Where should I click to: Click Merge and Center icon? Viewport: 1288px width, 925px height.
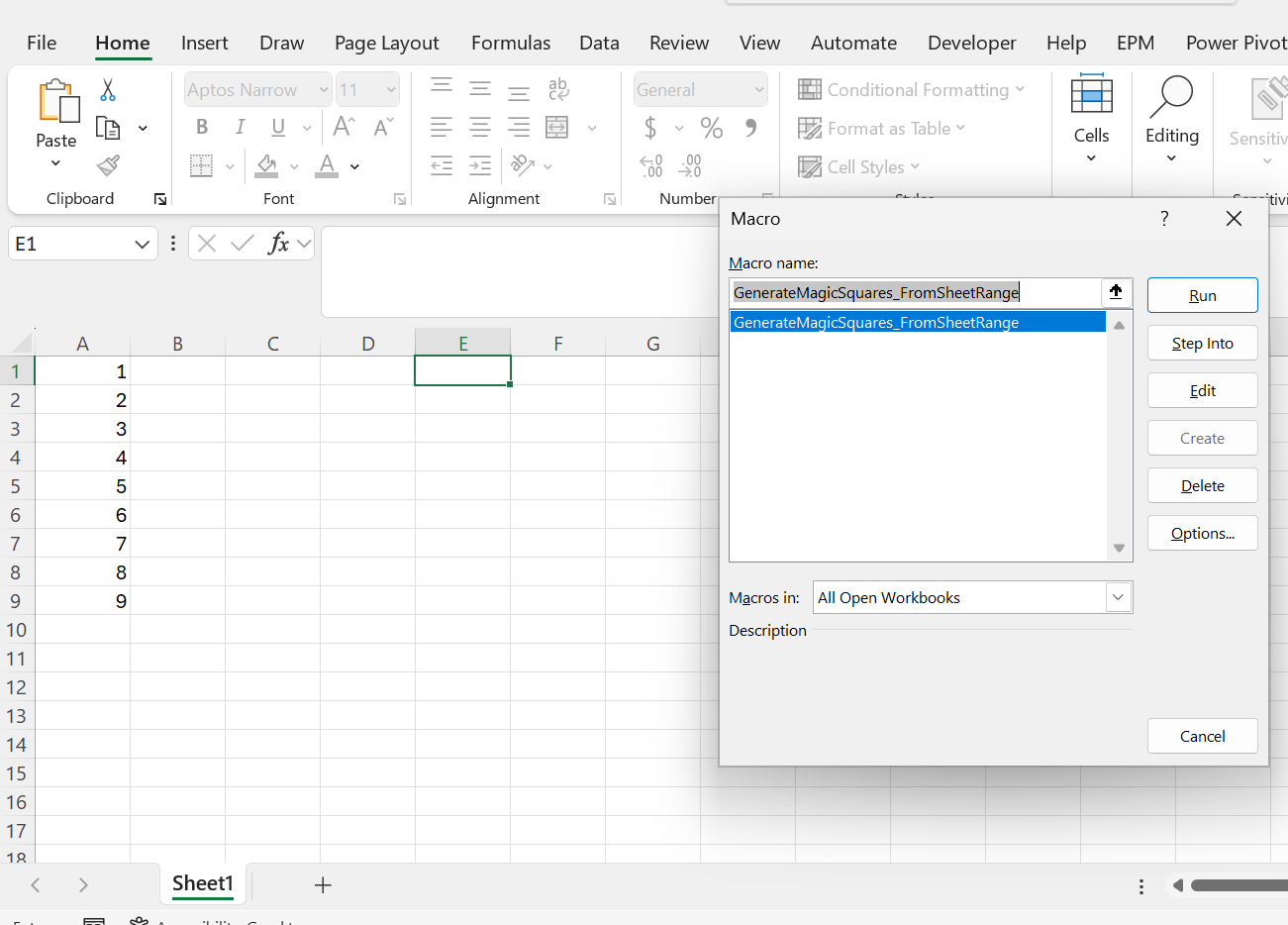[558, 127]
